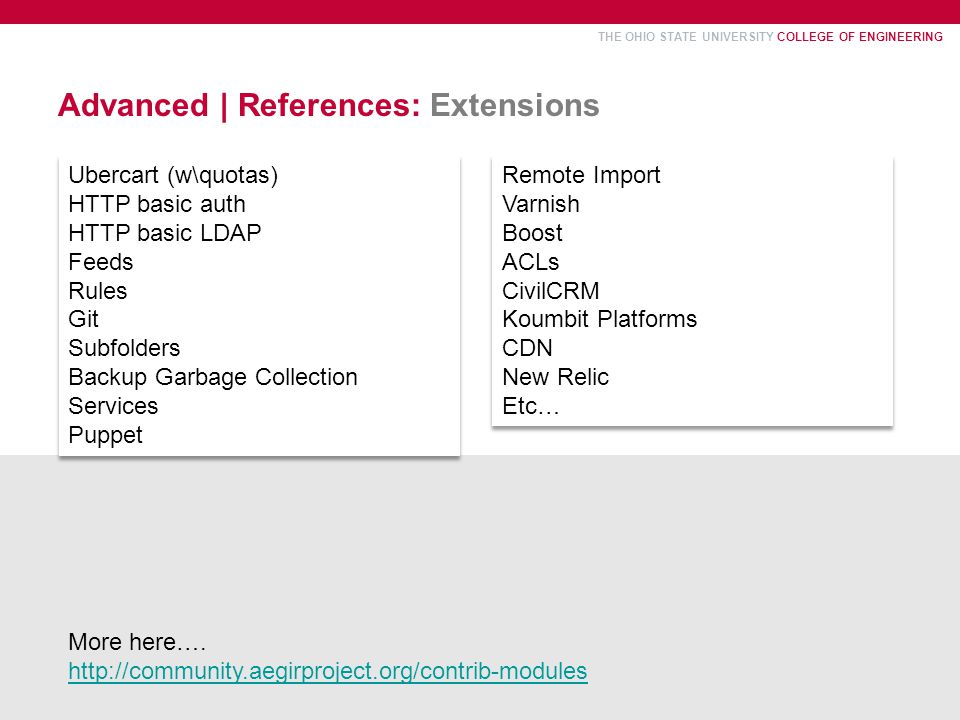Viewport: 960px width, 720px height.
Task: Click 'COLLEGE OF ENGINEERING' header text
Action: coord(860,37)
